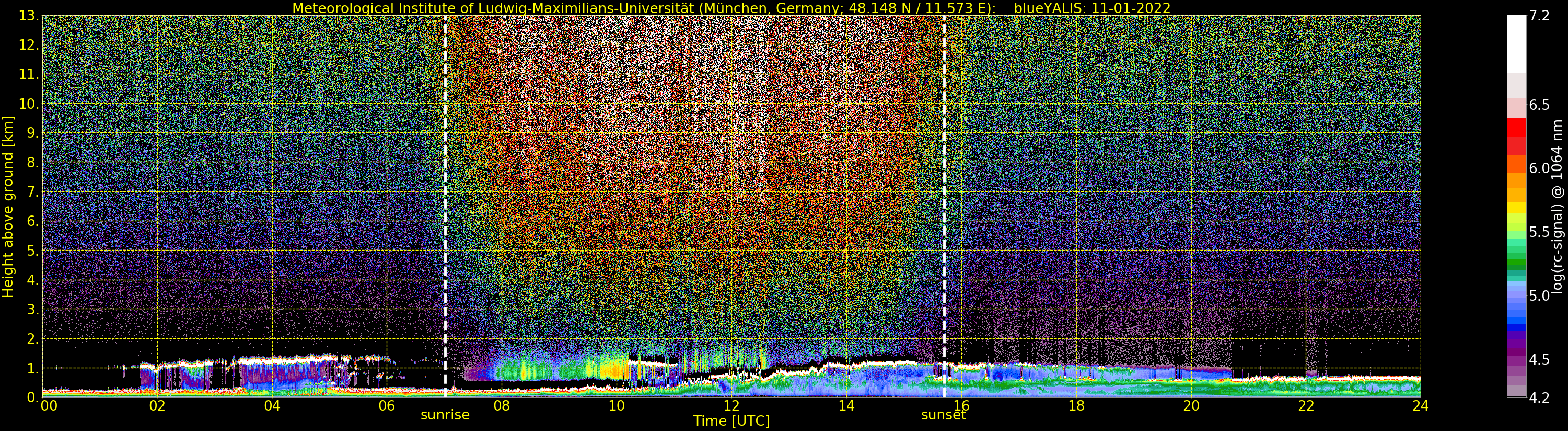
Task: Select the white dashed sunrise marker line
Action: [446, 206]
